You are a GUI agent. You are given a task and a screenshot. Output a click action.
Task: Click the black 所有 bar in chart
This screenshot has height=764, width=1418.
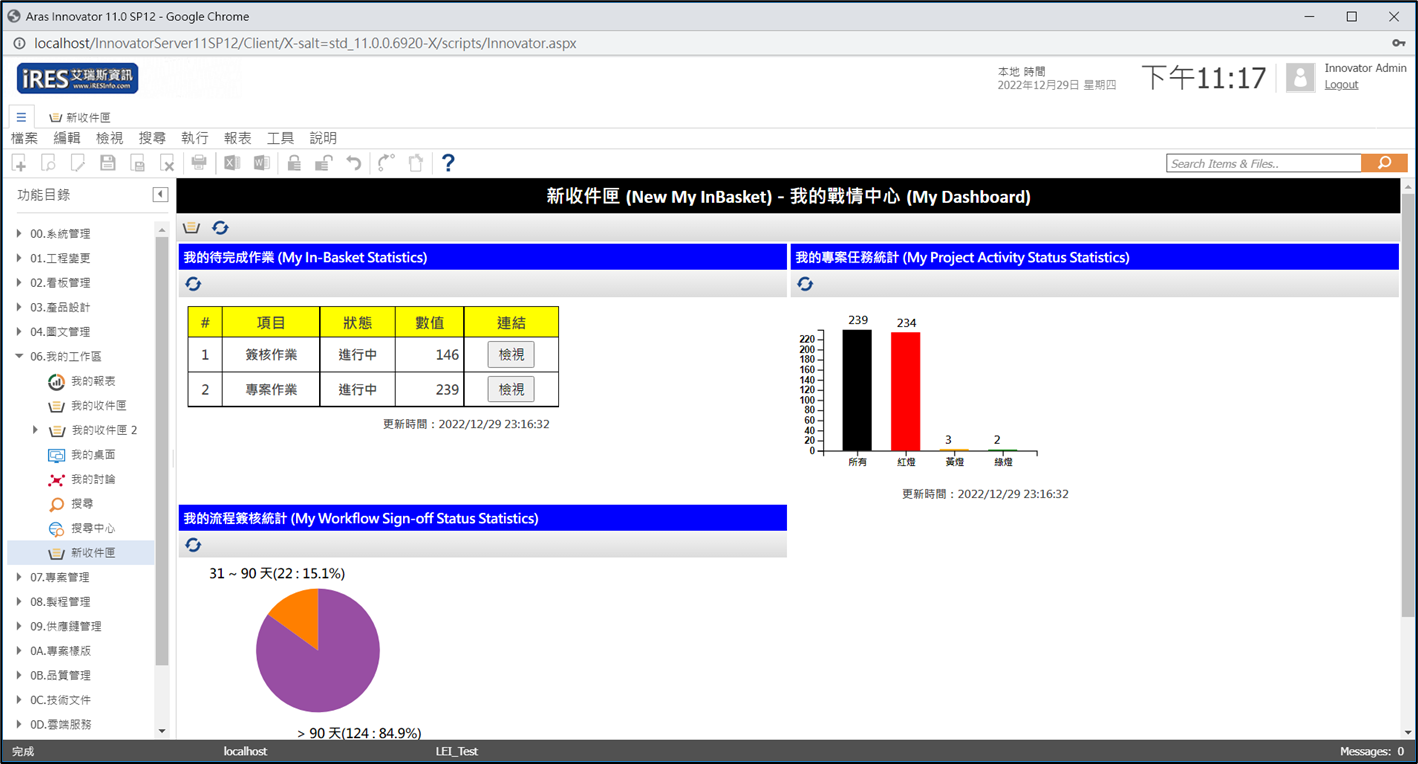pyautogui.click(x=857, y=390)
